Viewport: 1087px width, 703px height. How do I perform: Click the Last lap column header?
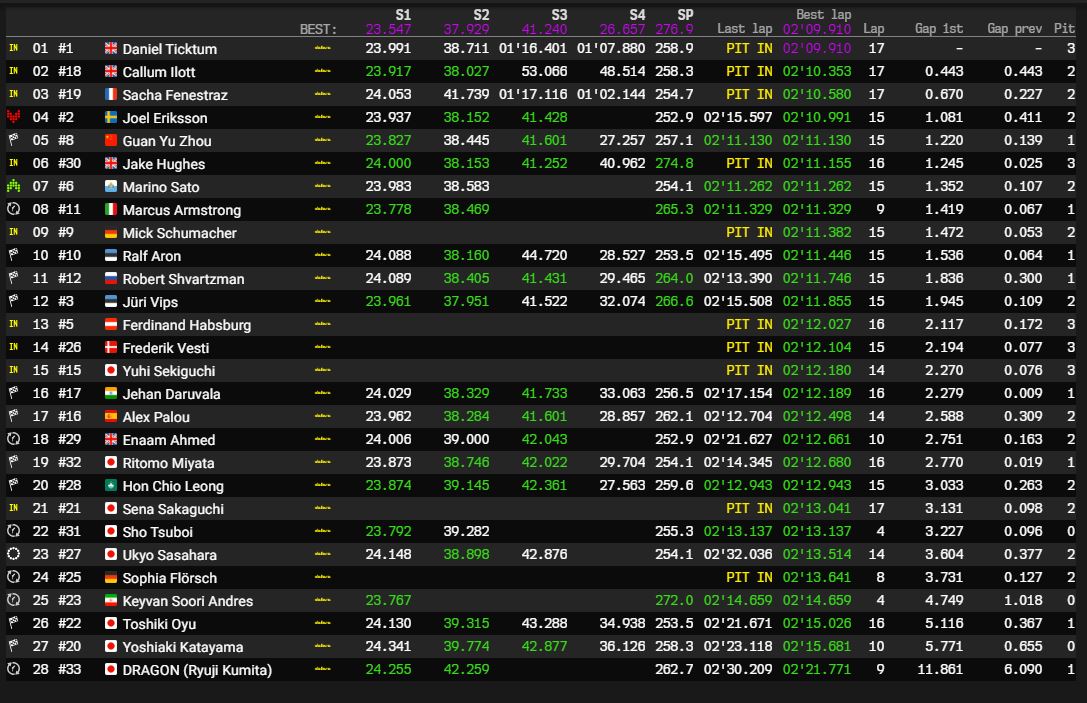tap(745, 28)
